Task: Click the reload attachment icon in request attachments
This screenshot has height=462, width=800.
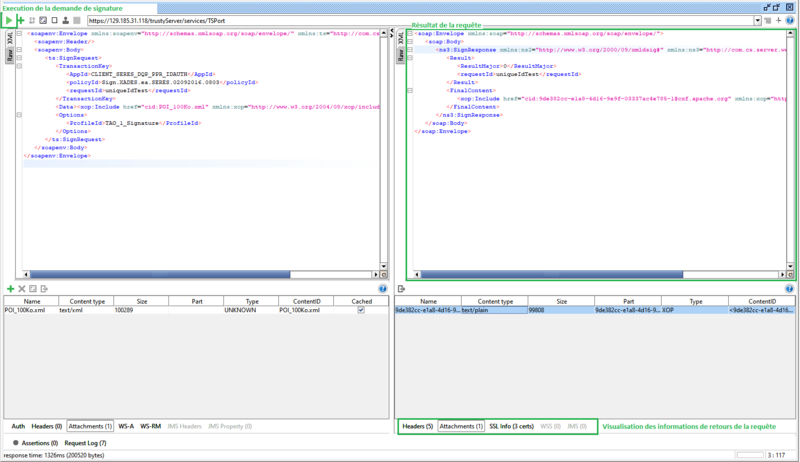Action: (x=33, y=289)
